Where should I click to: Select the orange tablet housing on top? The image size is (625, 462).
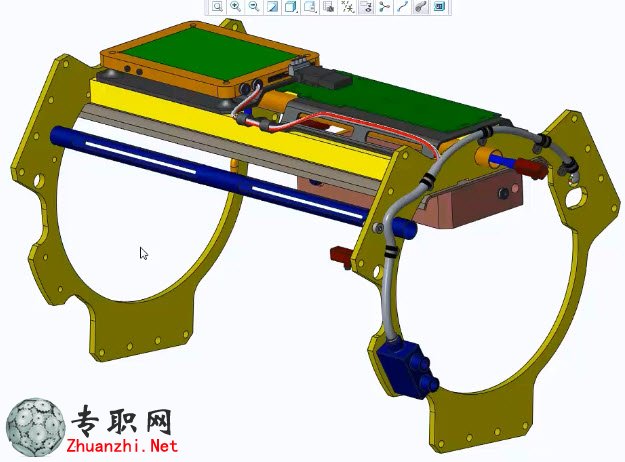(209, 60)
